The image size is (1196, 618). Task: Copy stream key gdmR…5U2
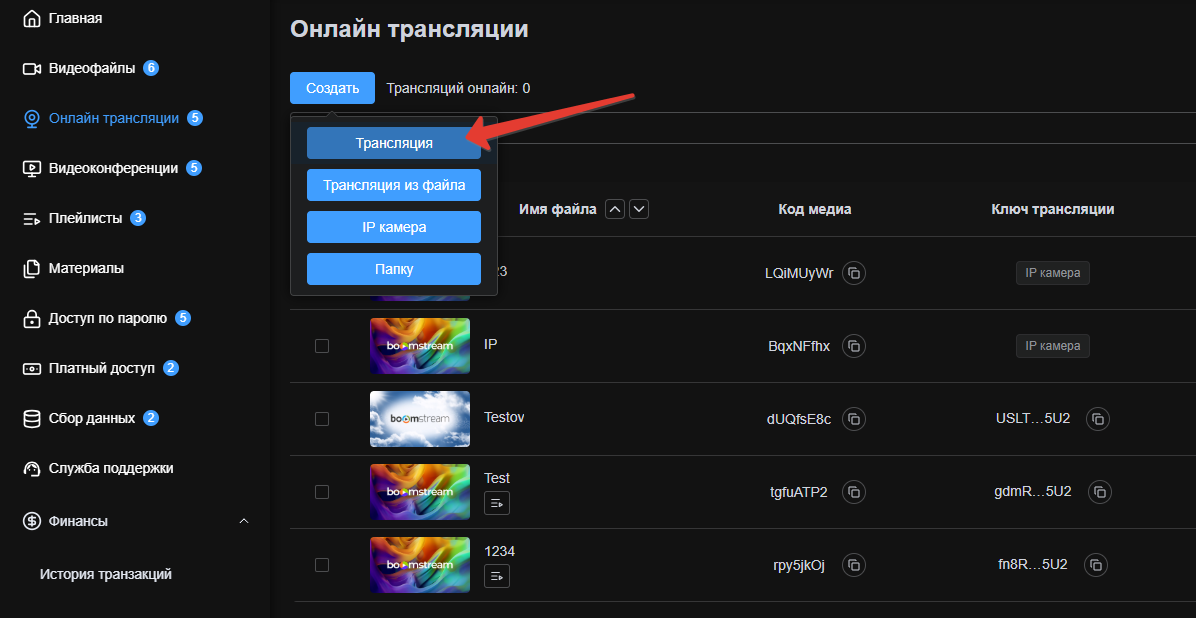tap(1099, 492)
